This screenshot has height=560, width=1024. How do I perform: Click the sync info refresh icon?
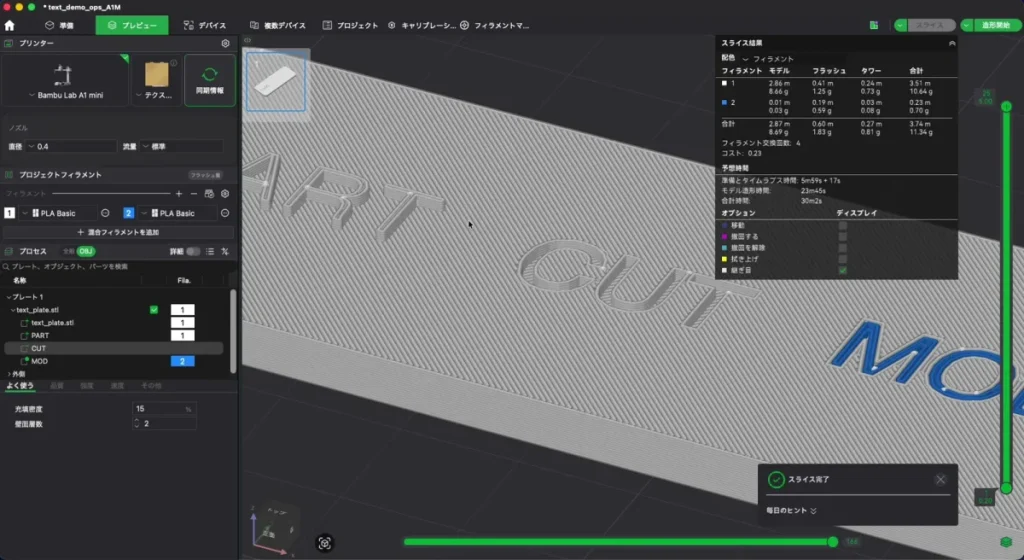pyautogui.click(x=210, y=74)
